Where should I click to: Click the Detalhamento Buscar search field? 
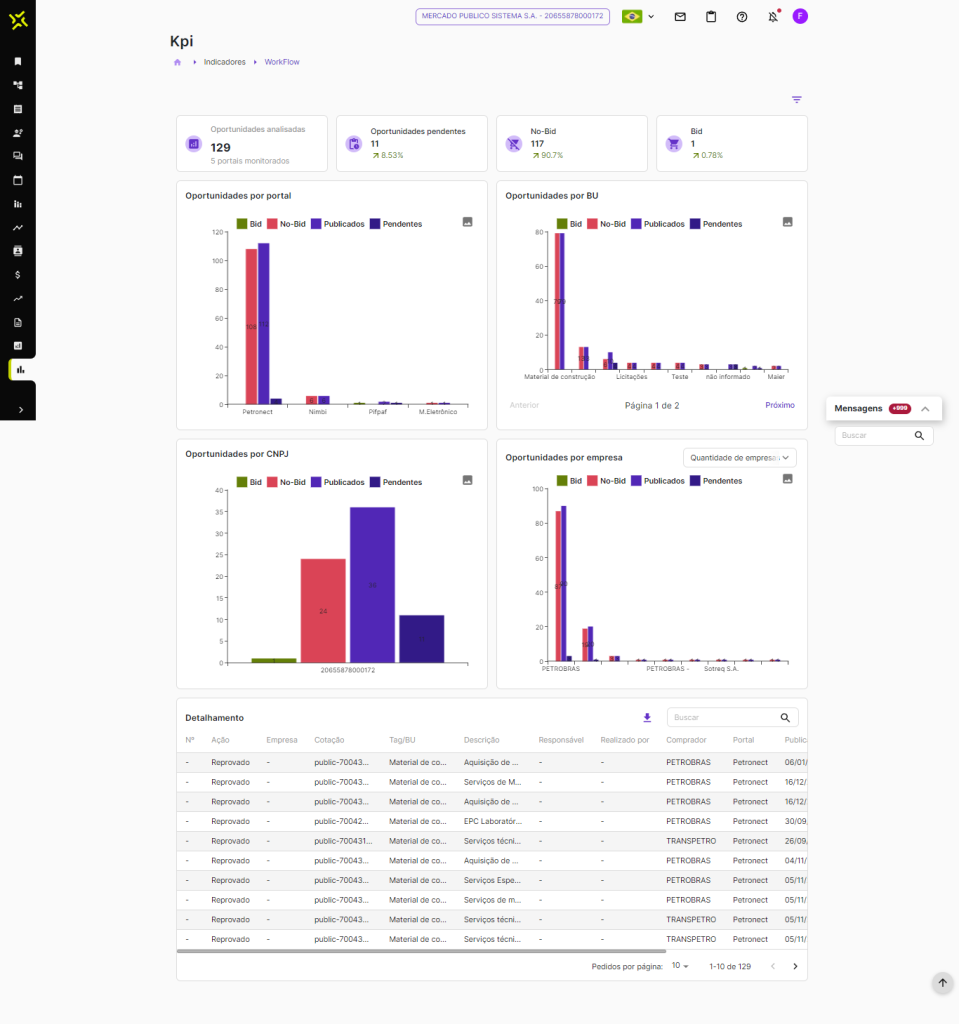724,717
